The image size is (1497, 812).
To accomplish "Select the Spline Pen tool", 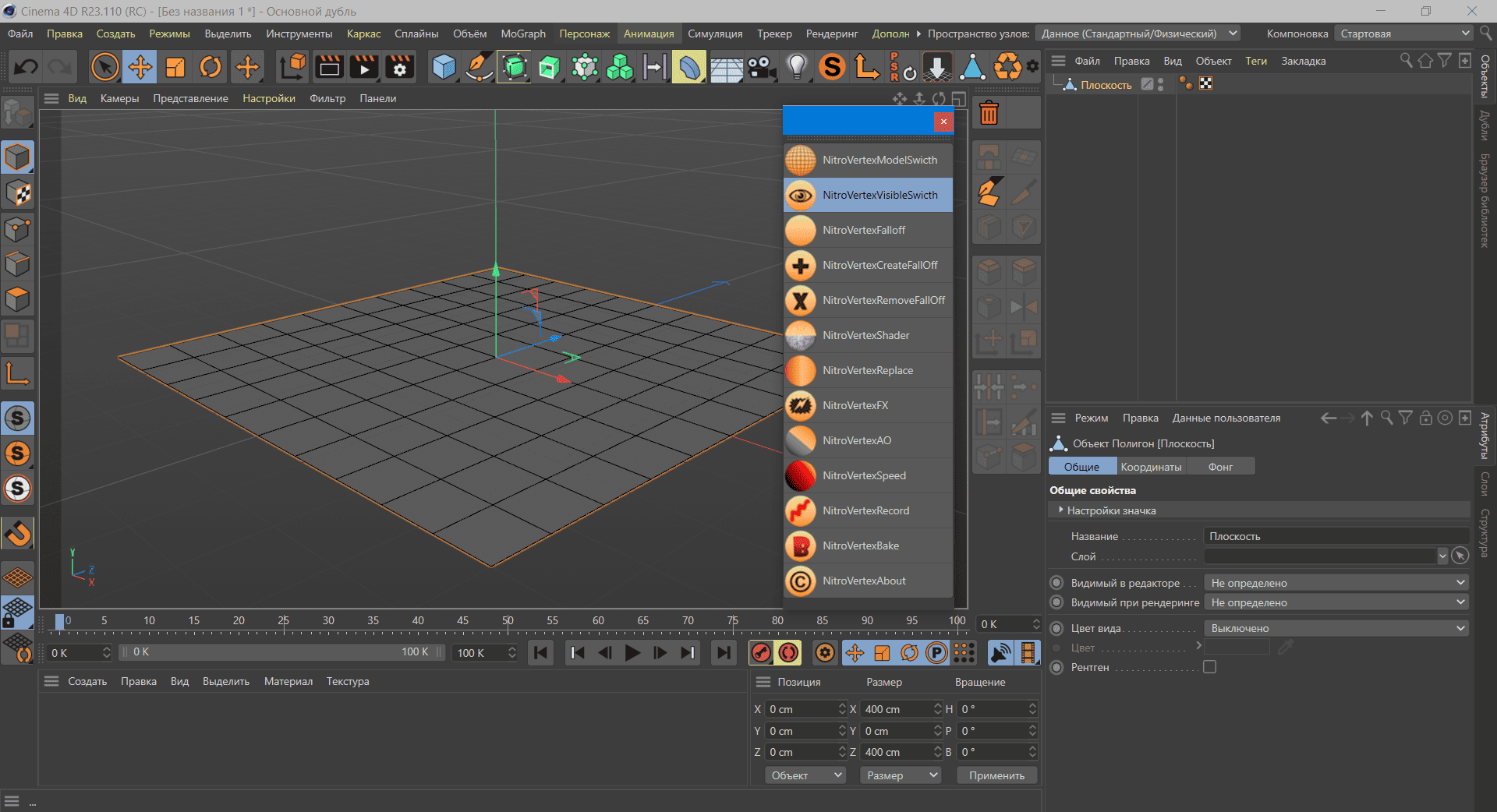I will (479, 67).
